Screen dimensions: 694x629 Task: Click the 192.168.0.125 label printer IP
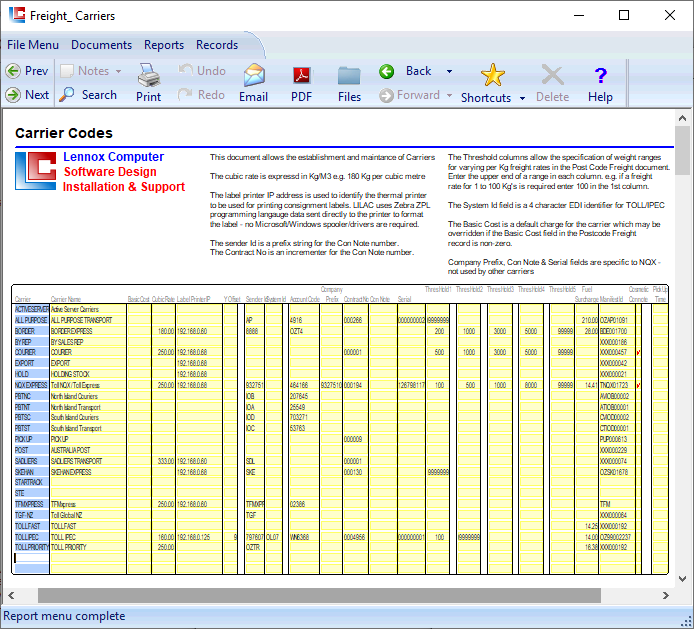pyautogui.click(x=193, y=537)
